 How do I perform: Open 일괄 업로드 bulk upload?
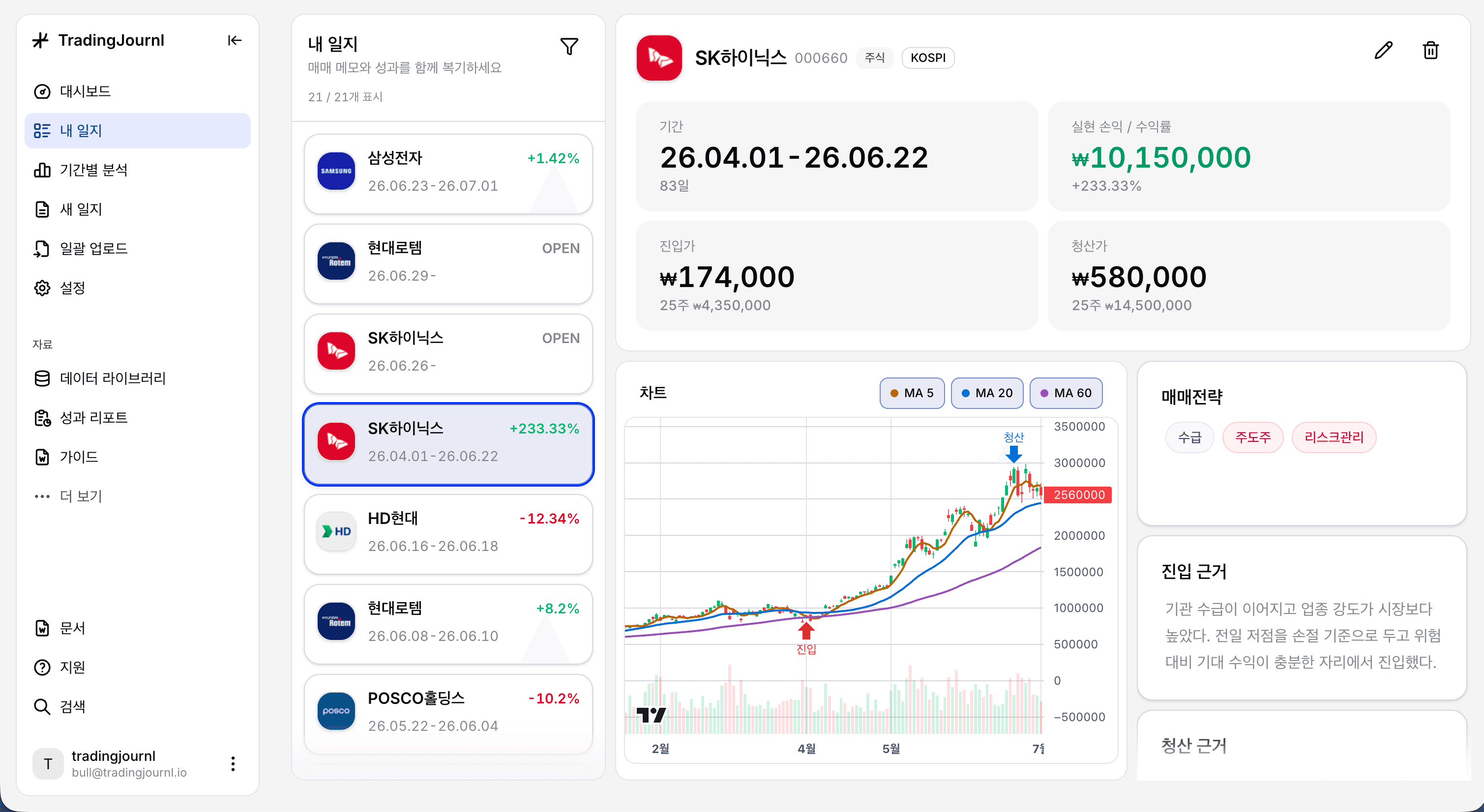(137, 248)
